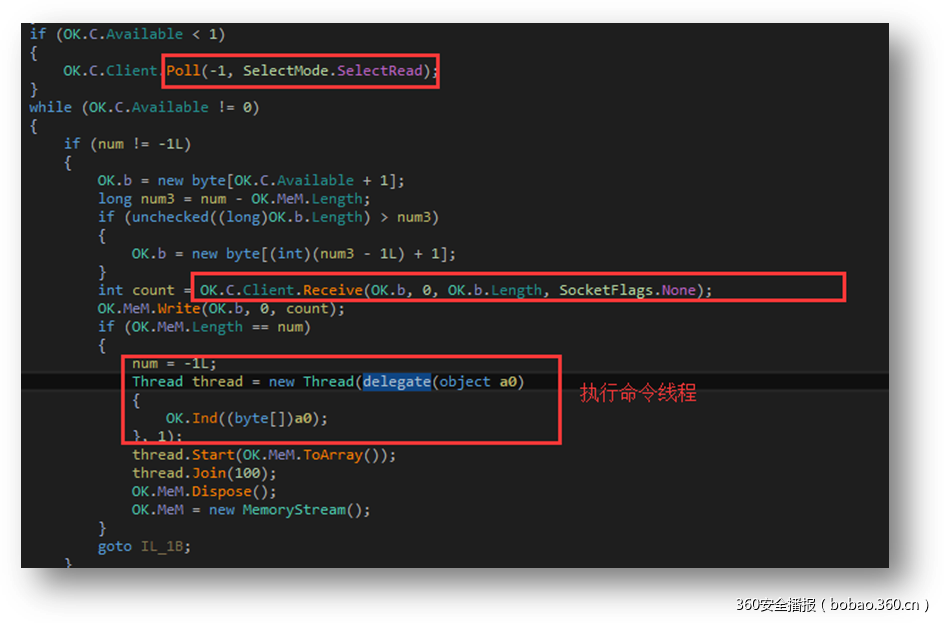The width and height of the screenshot is (944, 623).
Task: Click the highlighted delegate keyword
Action: point(396,381)
